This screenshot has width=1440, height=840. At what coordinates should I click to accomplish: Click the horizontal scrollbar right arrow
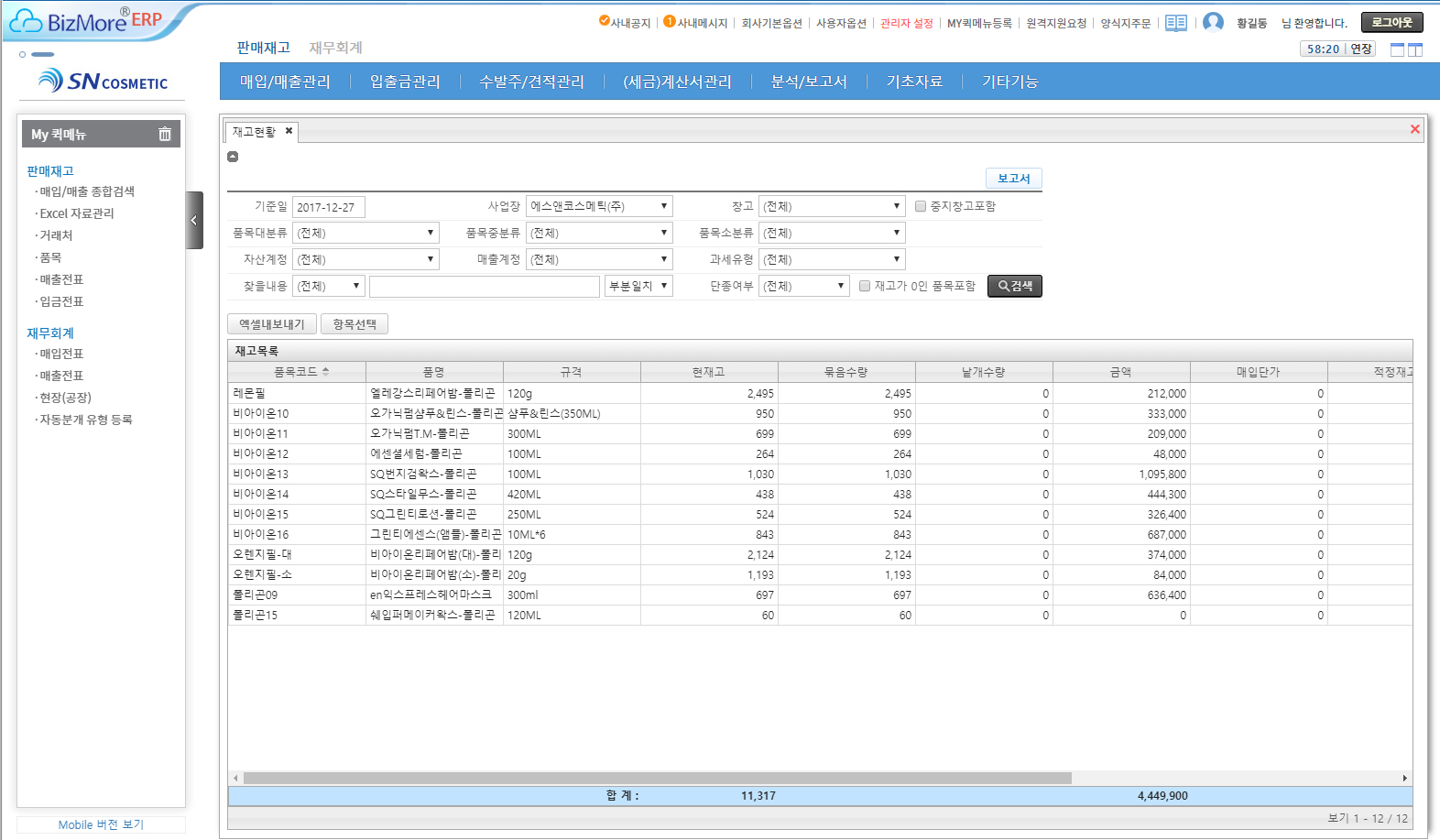coord(1405,778)
